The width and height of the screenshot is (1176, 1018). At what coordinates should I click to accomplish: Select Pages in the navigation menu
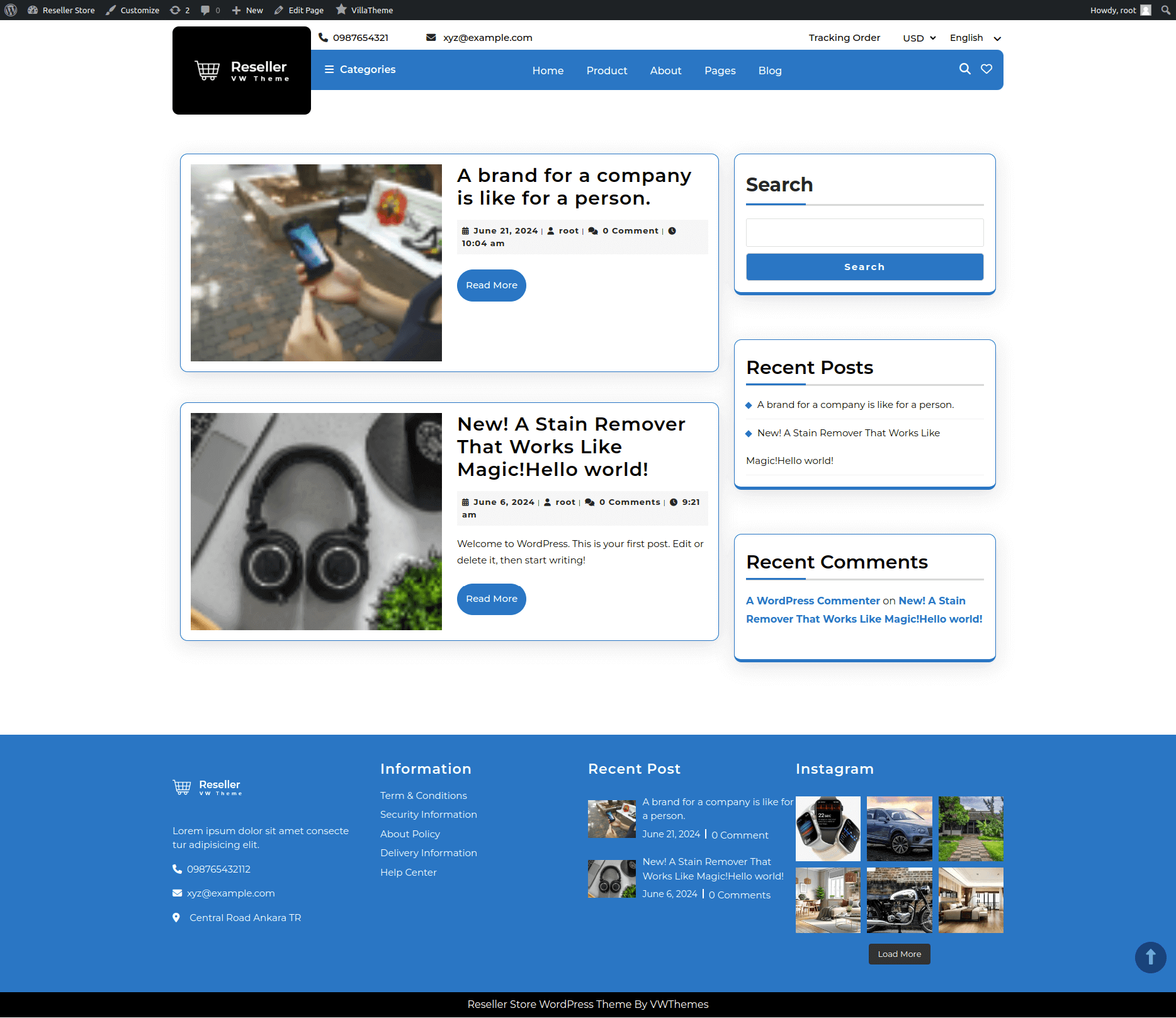click(720, 71)
